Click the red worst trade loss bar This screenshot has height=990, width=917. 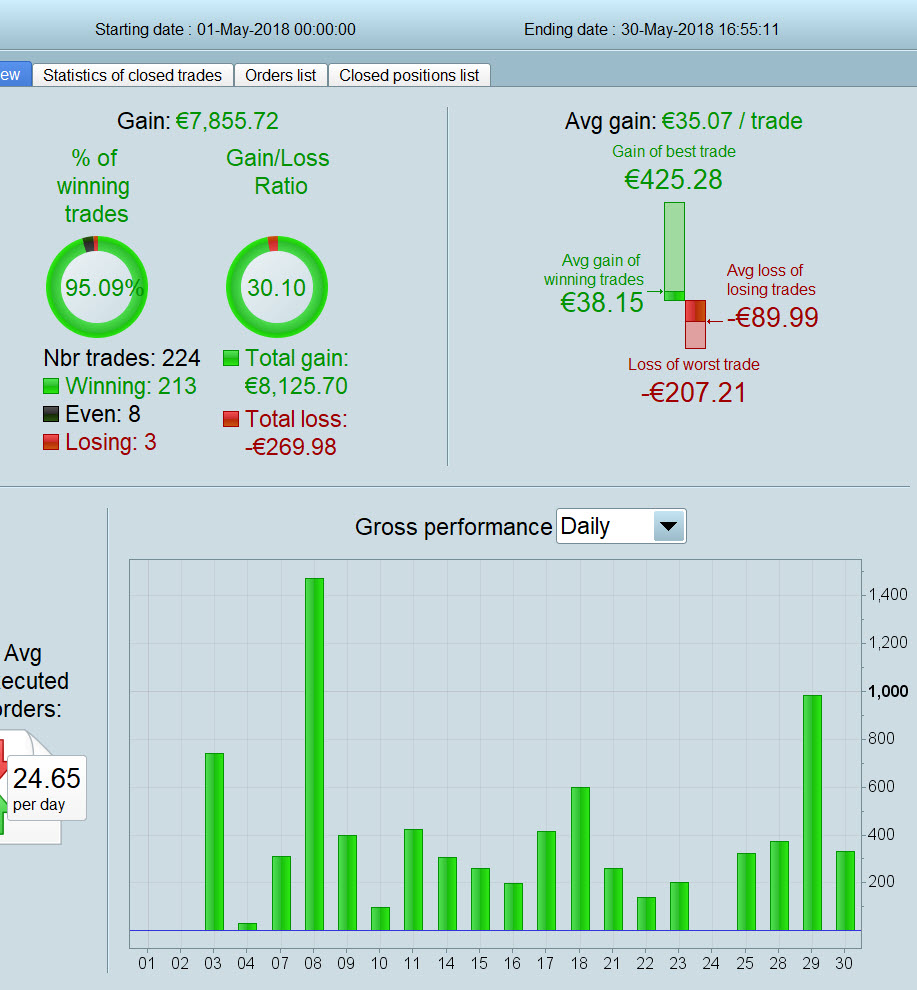(x=695, y=325)
